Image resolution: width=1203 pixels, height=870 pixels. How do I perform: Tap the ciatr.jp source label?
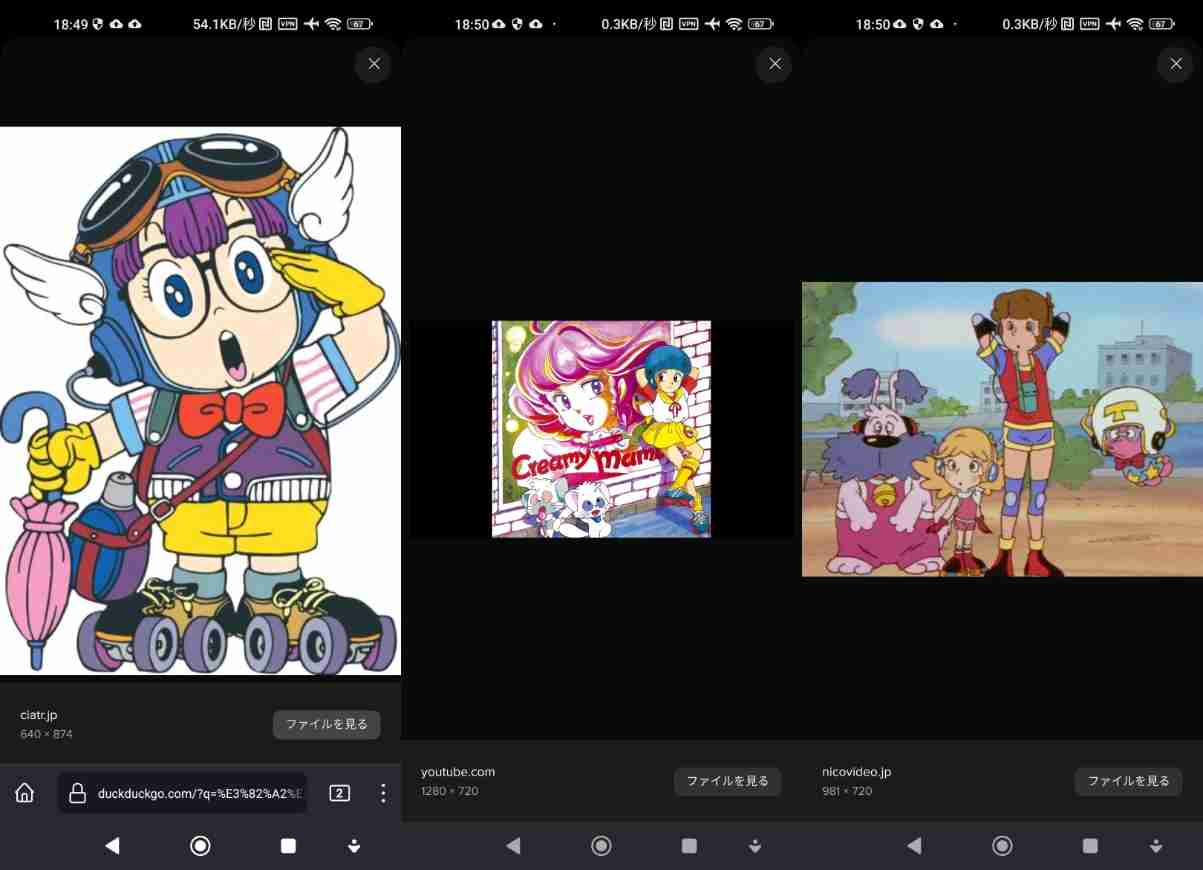(x=39, y=715)
